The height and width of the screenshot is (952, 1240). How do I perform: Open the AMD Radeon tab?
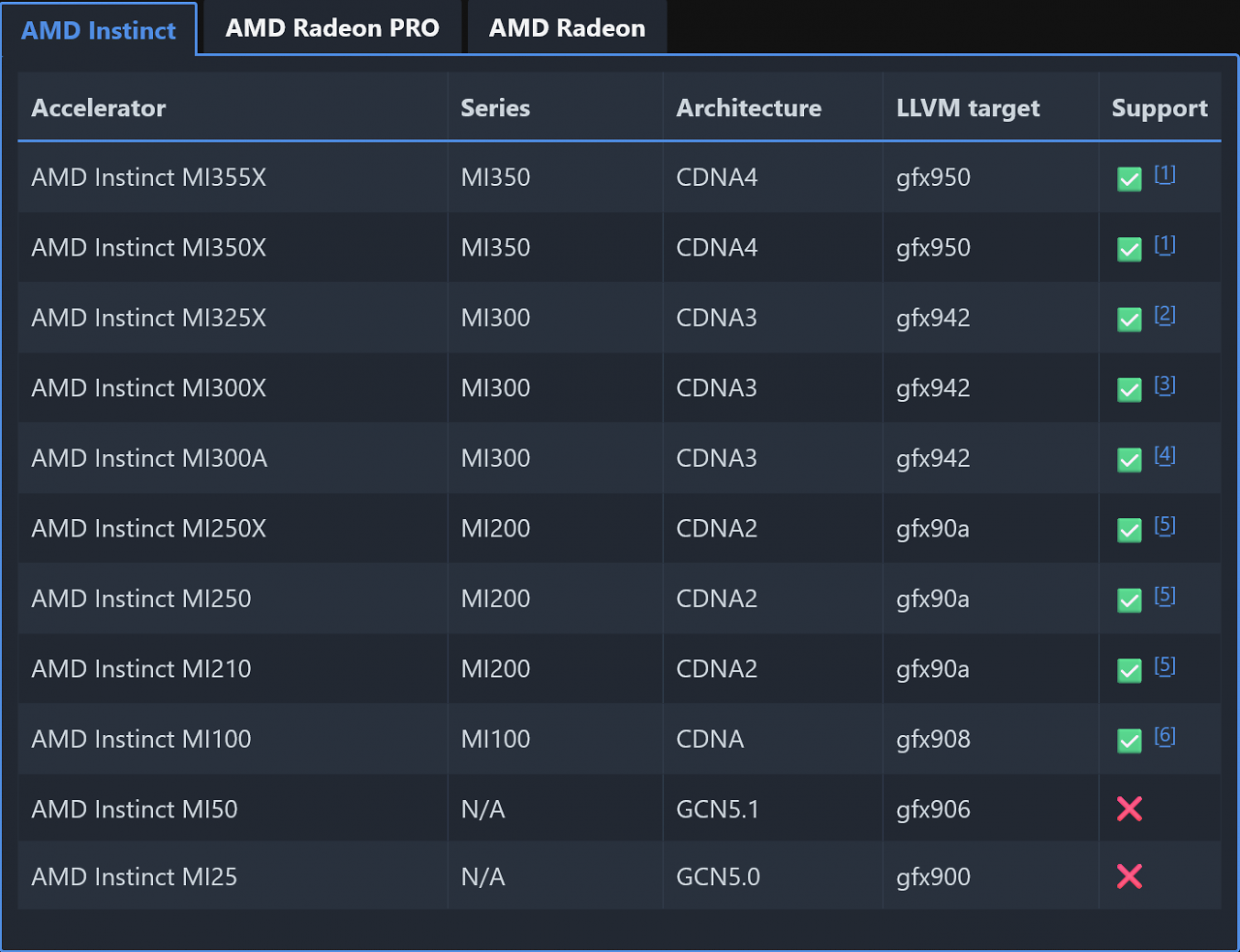[x=566, y=28]
